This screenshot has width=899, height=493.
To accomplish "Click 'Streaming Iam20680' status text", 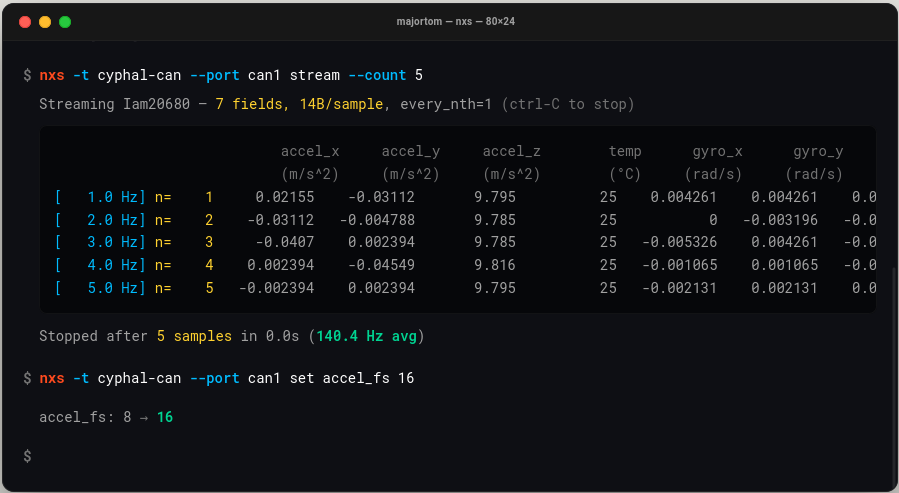I will pos(114,104).
